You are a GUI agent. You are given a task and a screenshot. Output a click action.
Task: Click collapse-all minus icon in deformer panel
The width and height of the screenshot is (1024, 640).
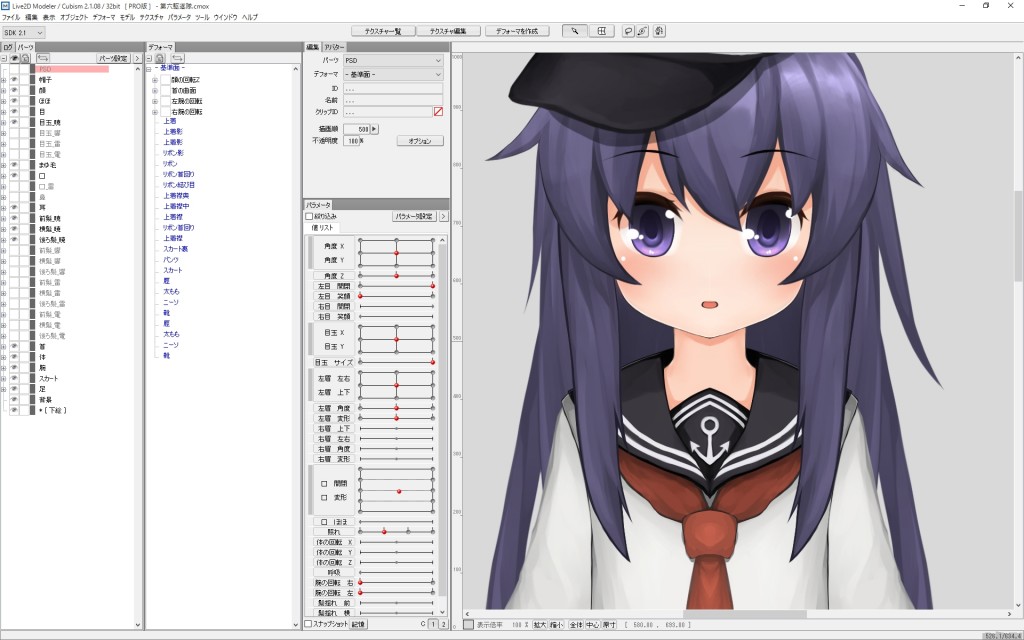149,58
